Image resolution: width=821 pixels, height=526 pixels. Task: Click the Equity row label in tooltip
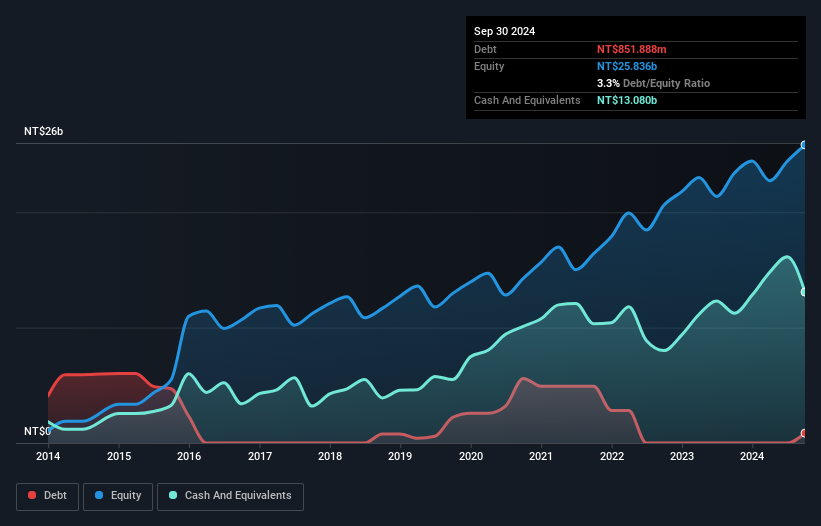(489, 66)
